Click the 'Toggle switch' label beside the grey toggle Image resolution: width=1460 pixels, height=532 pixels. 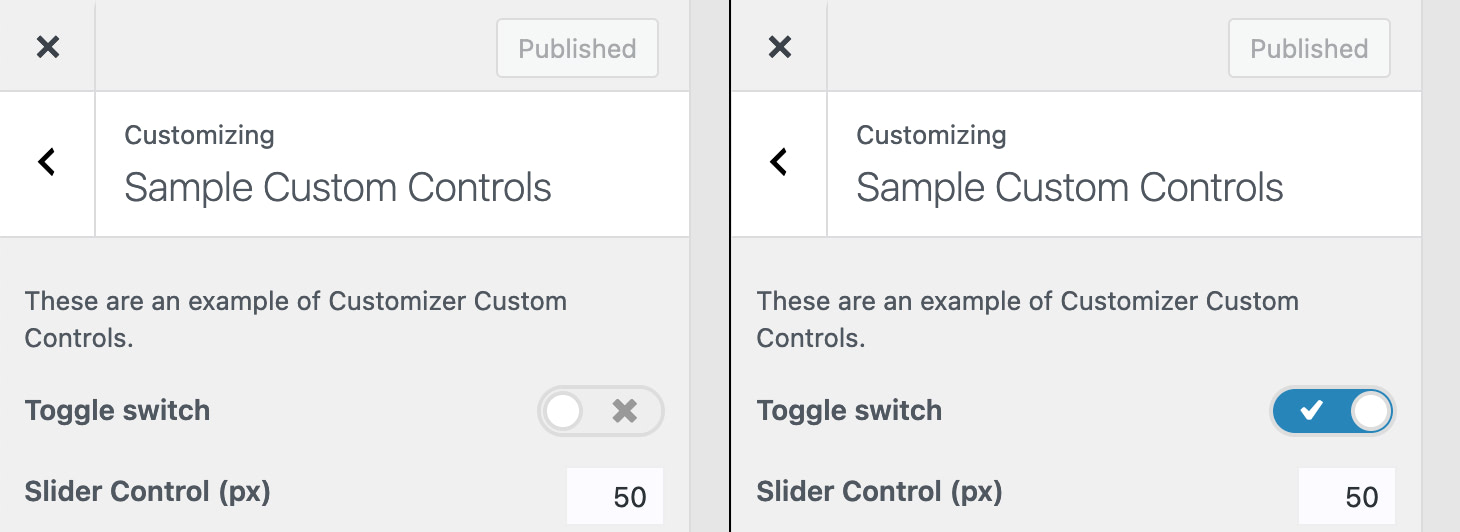pyautogui.click(x=118, y=411)
